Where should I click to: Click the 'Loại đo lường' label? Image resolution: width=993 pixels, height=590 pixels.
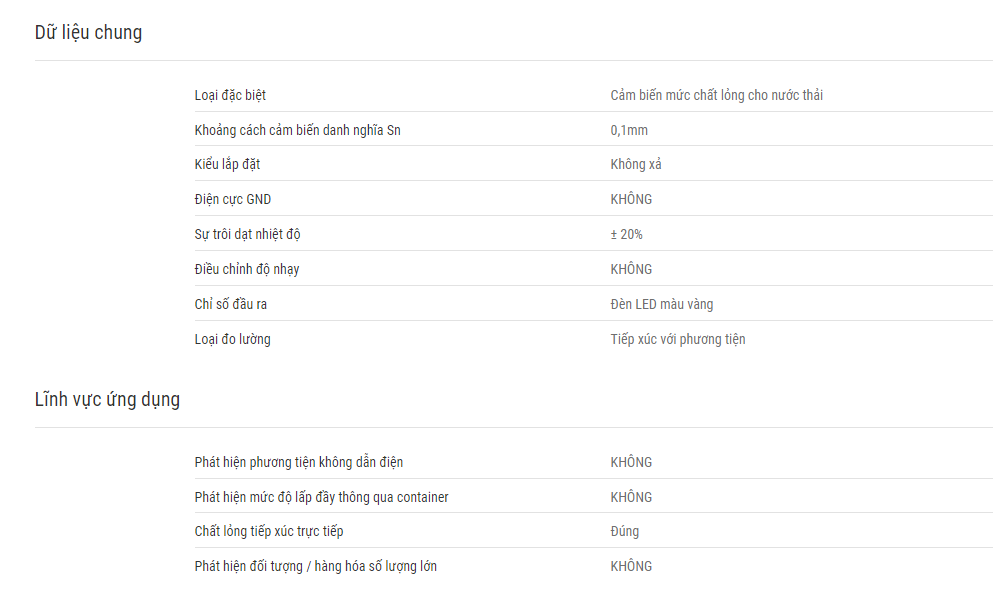[x=232, y=339]
